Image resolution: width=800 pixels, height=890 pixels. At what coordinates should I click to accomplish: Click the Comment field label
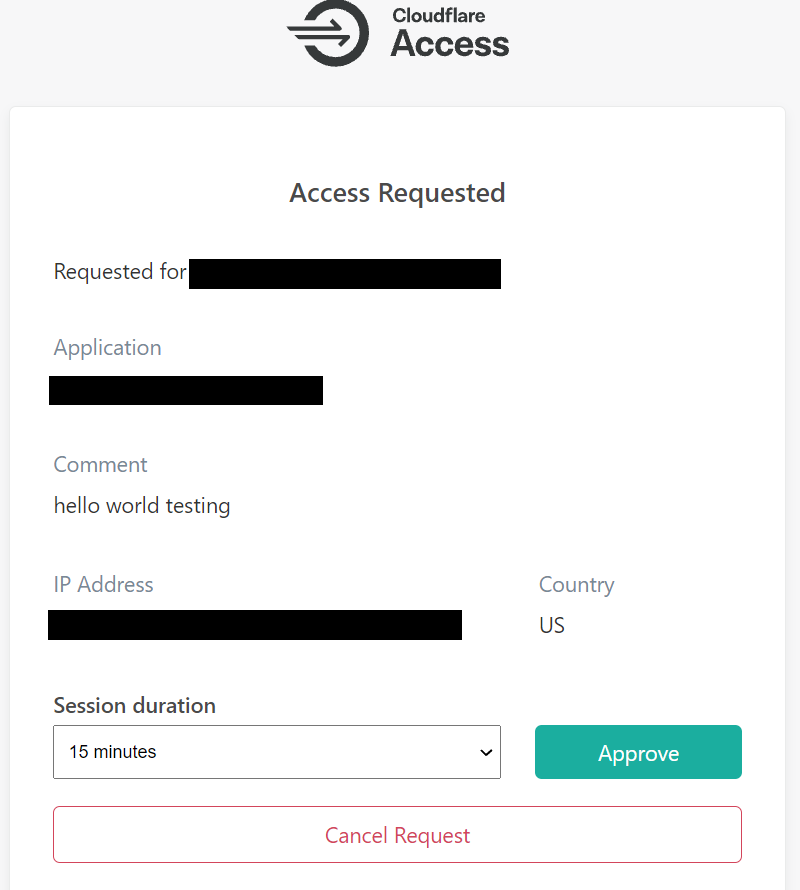click(x=100, y=464)
